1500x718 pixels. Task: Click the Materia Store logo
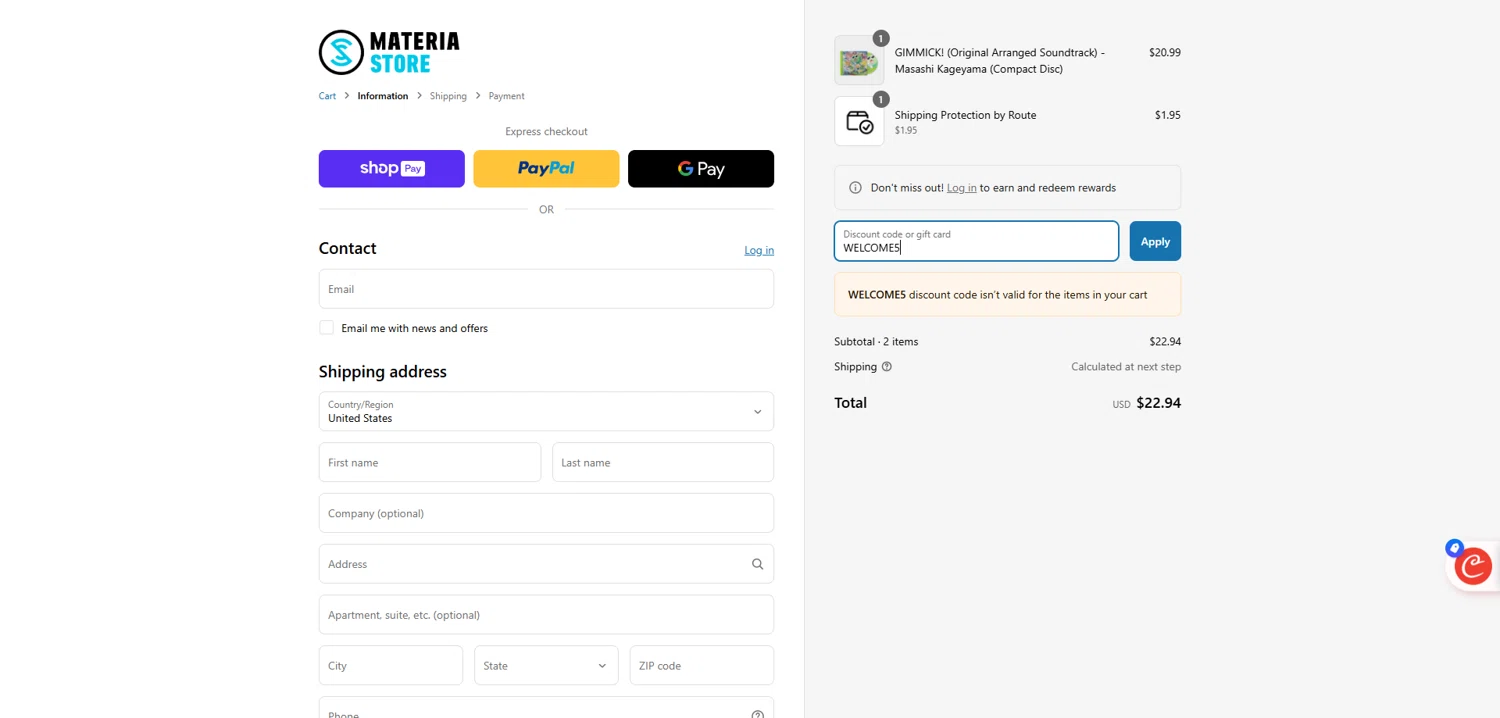point(389,52)
